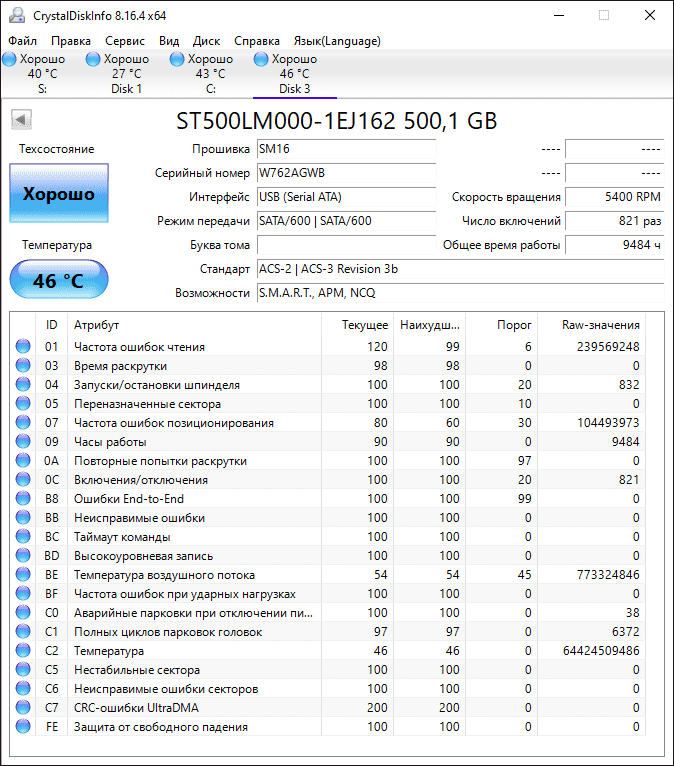Click the previous disk arrow button
The width and height of the screenshot is (674, 766).
pos(20,120)
